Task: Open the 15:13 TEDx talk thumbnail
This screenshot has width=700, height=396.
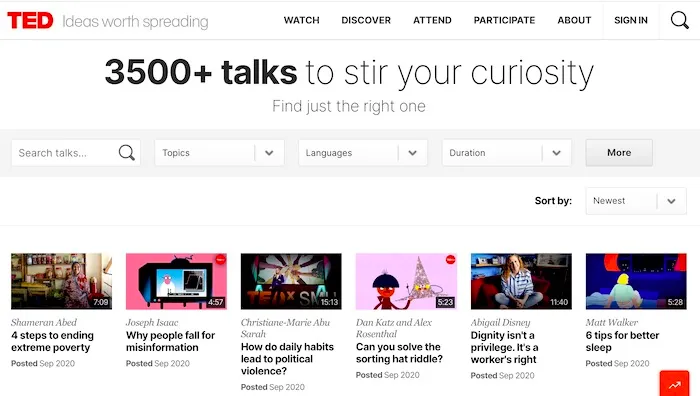Action: pos(291,281)
